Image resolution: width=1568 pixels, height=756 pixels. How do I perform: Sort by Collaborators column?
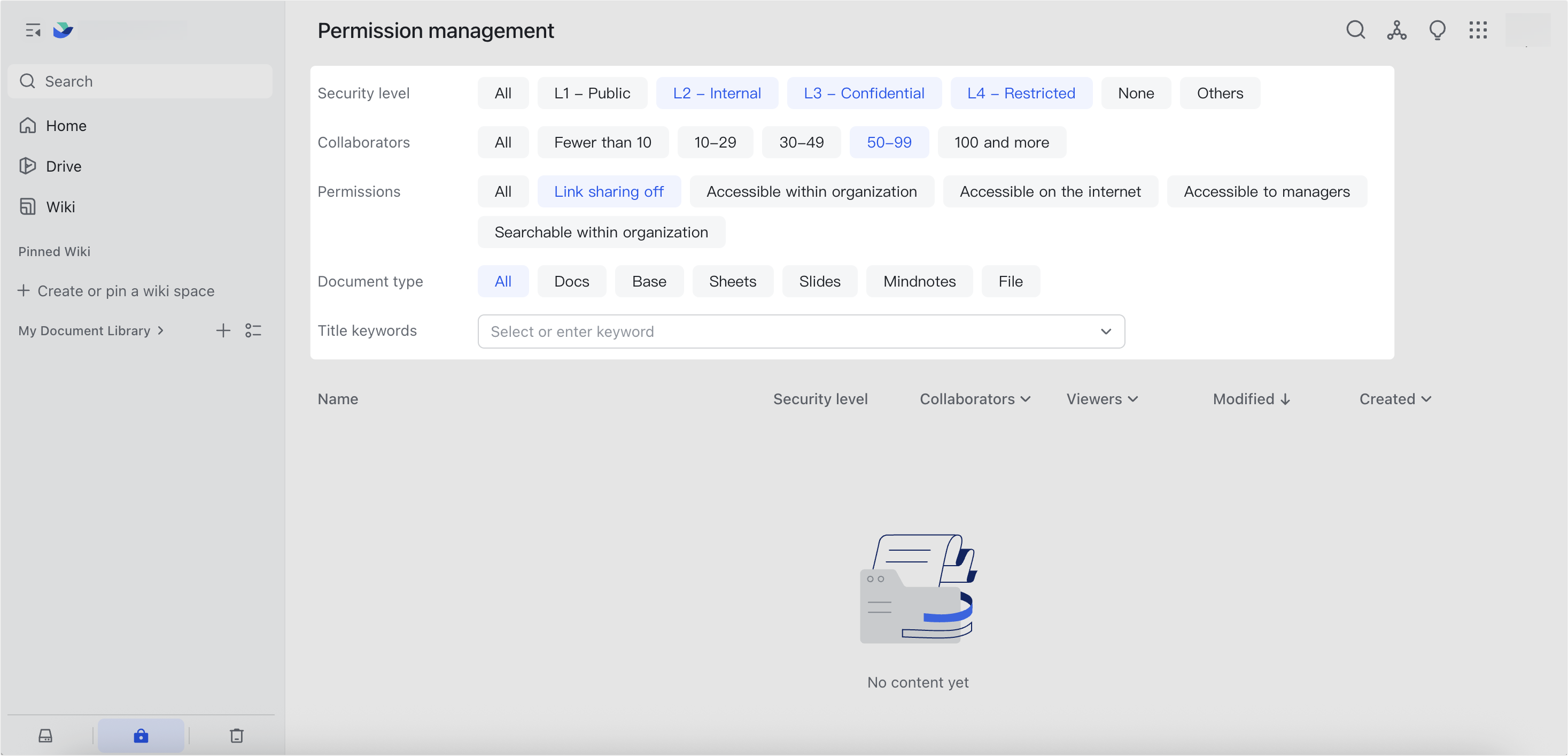[x=974, y=399]
